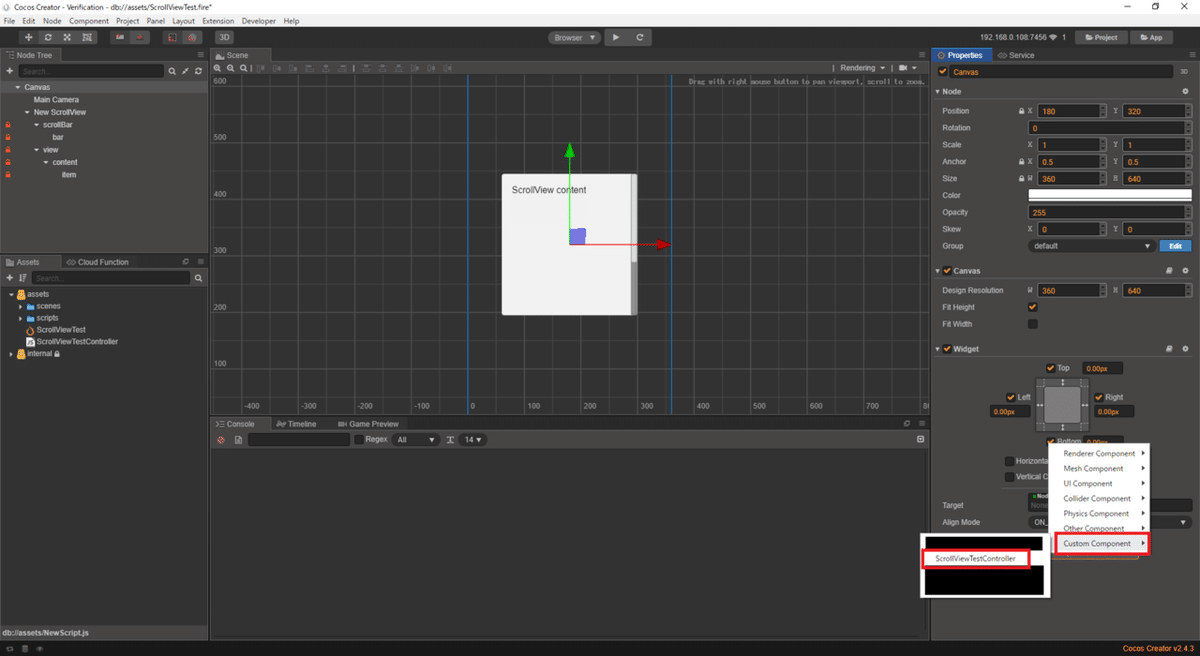Collapse the view node
The image size is (1200, 656).
point(37,150)
